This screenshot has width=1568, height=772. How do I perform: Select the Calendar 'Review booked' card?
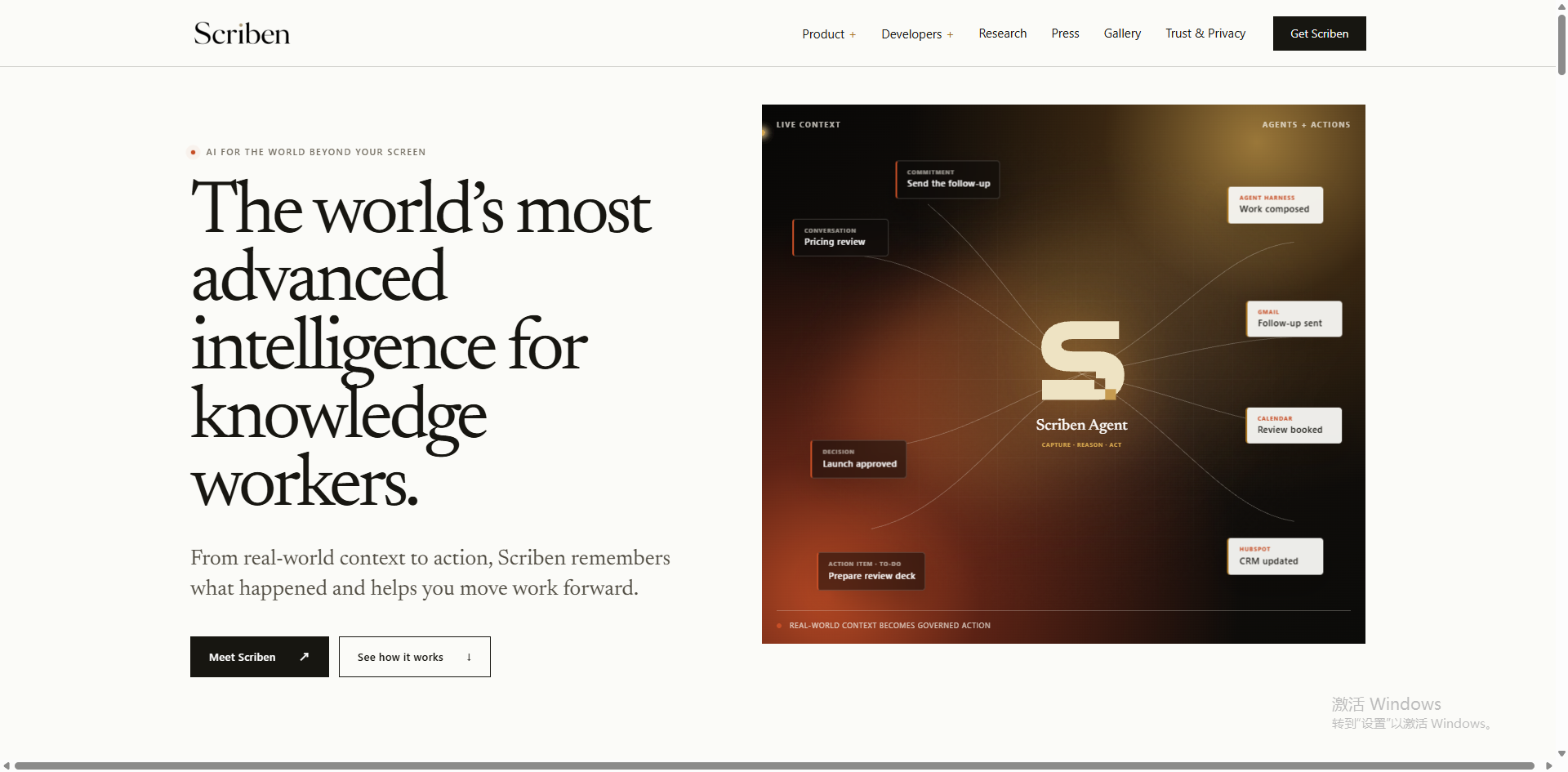(x=1294, y=426)
